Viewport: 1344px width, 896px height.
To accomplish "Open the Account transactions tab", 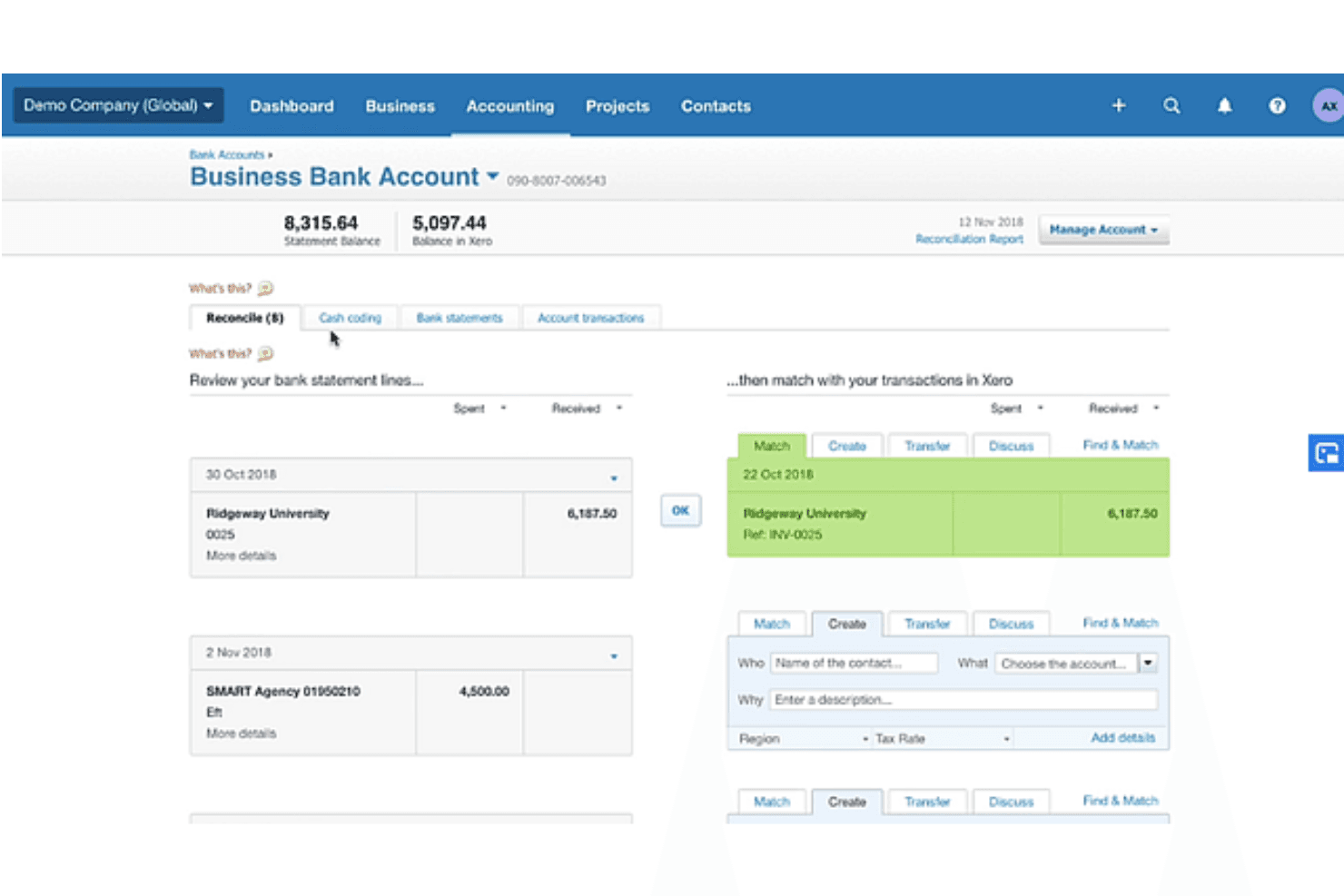I will pyautogui.click(x=591, y=318).
